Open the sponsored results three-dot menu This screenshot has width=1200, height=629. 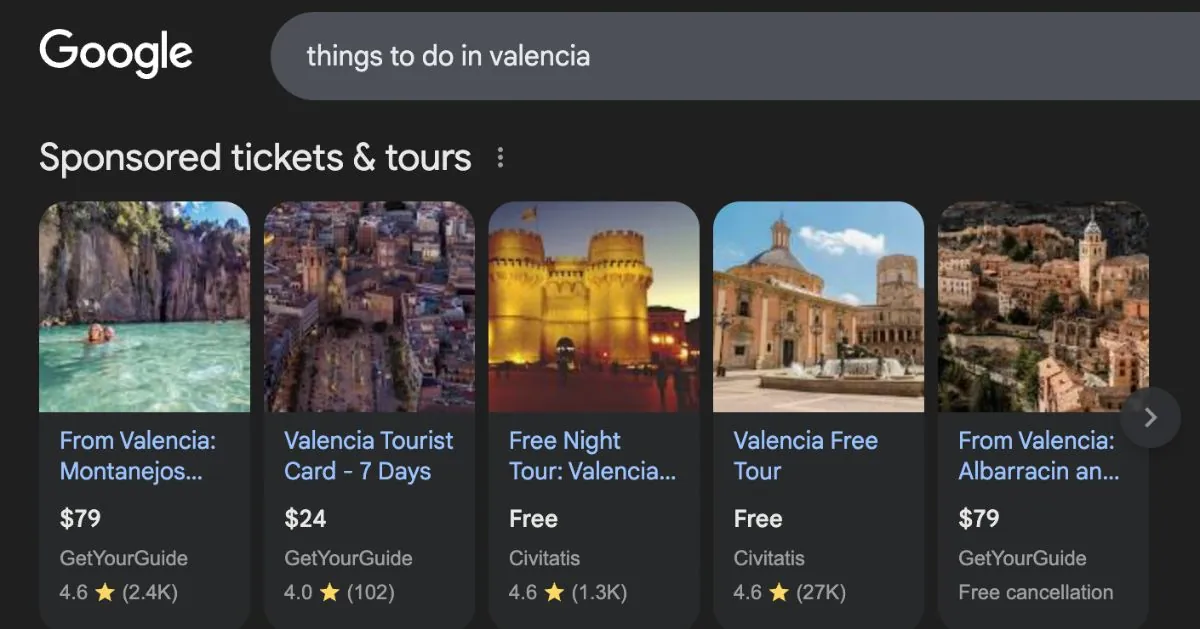tap(500, 158)
